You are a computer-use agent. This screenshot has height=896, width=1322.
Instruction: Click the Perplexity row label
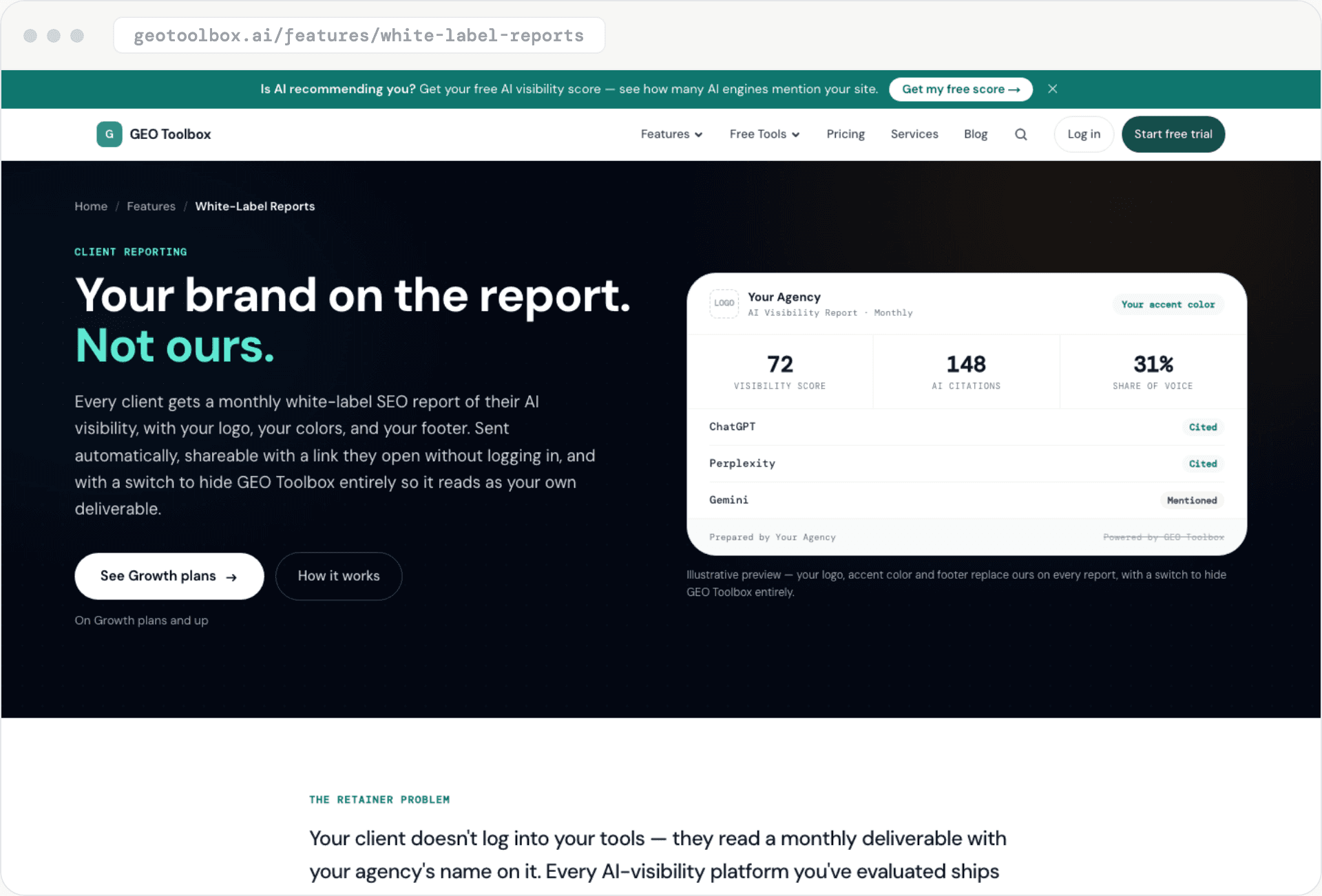742,463
